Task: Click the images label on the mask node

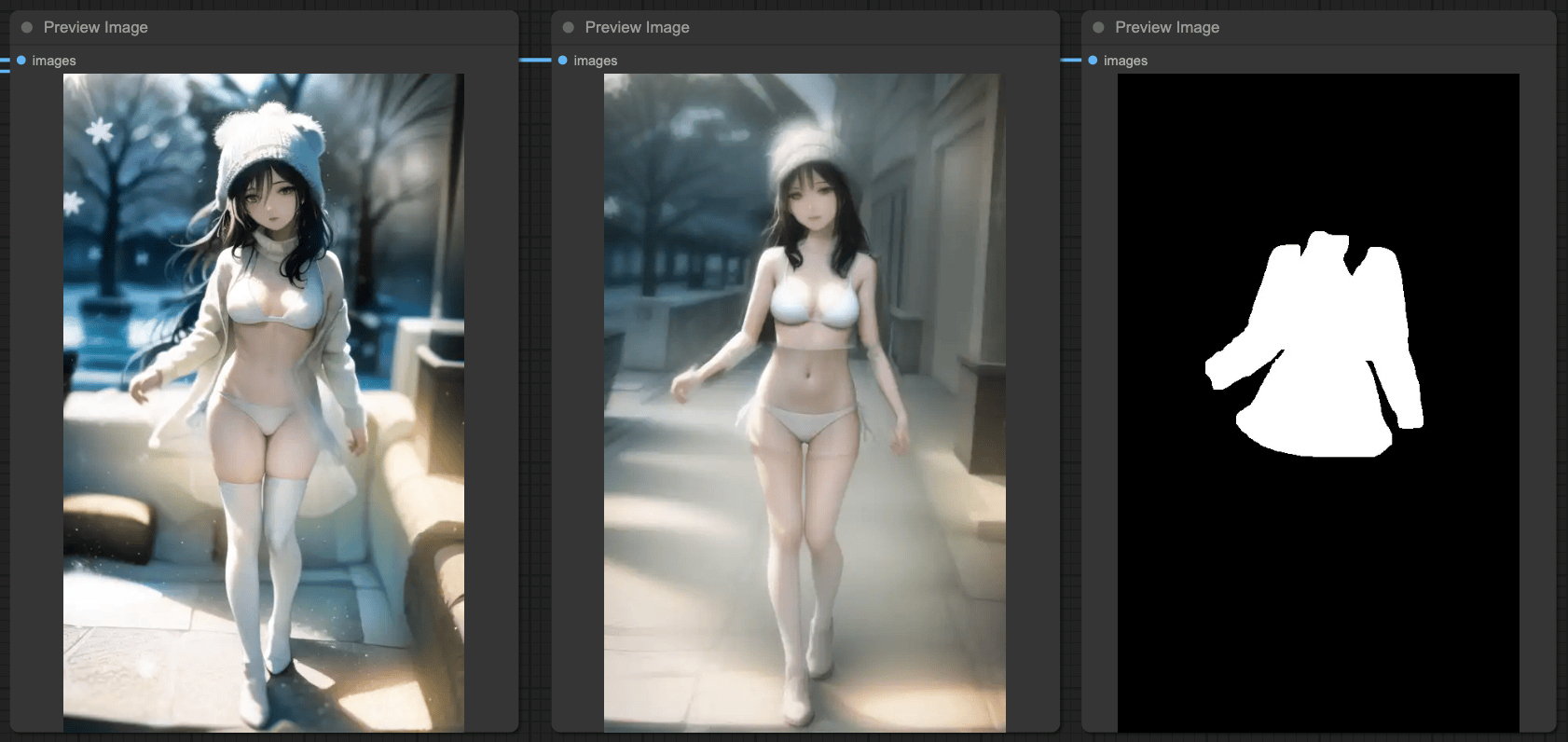Action: click(1125, 61)
